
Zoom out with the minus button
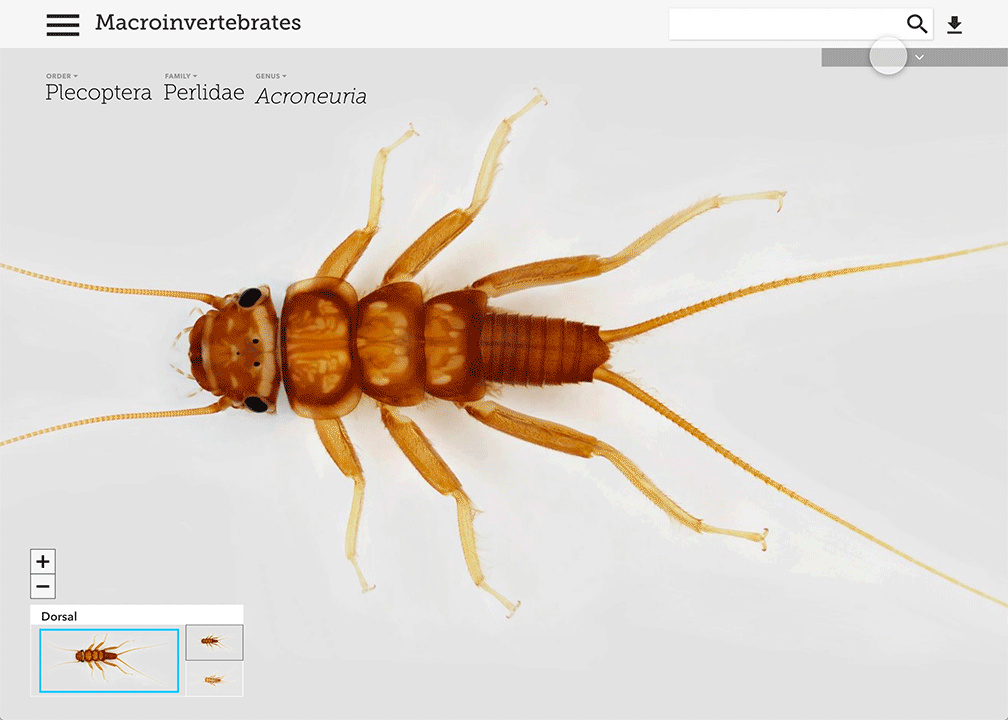(x=43, y=586)
